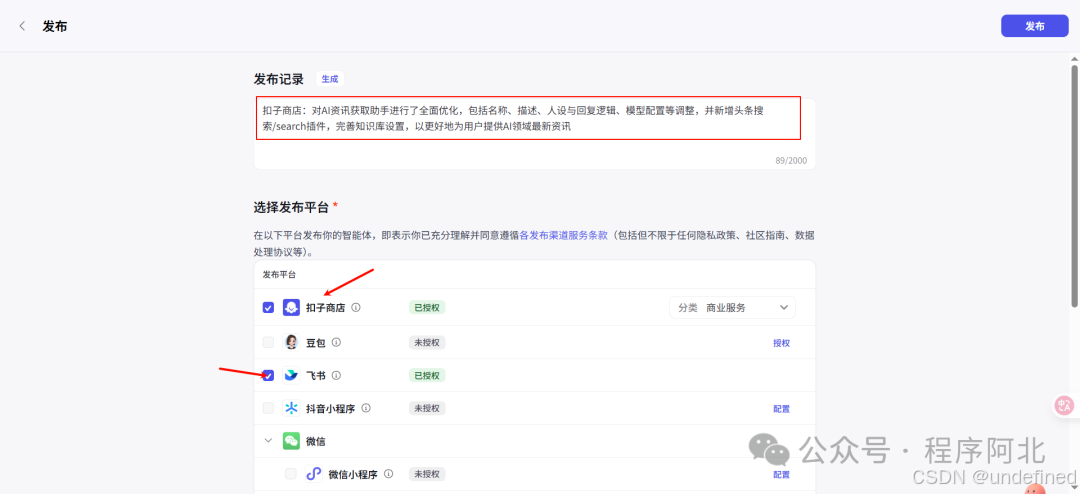1080x494 pixels.
Task: Uncheck the 扣子商店 checkbox
Action: point(269,307)
